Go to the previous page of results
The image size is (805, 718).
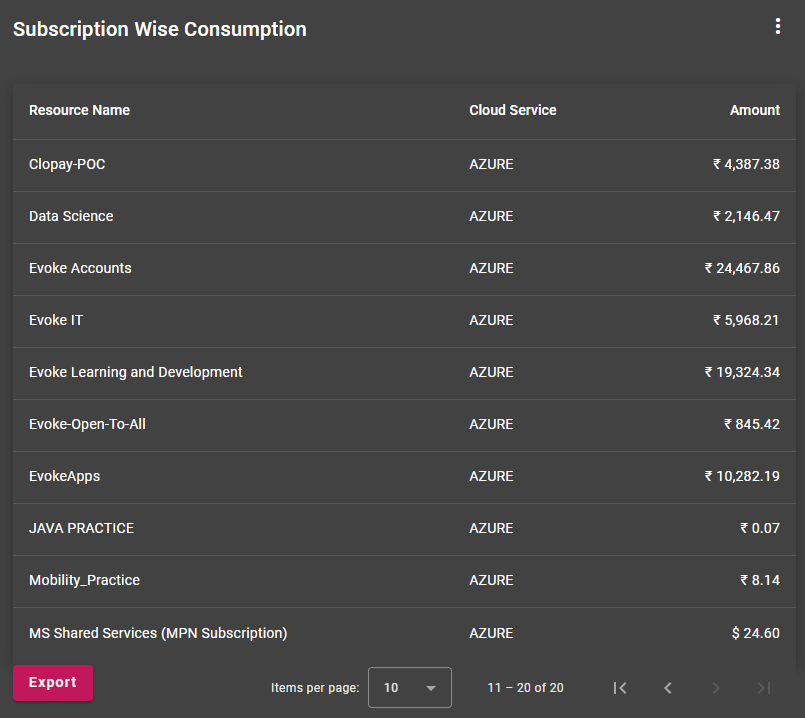point(668,688)
